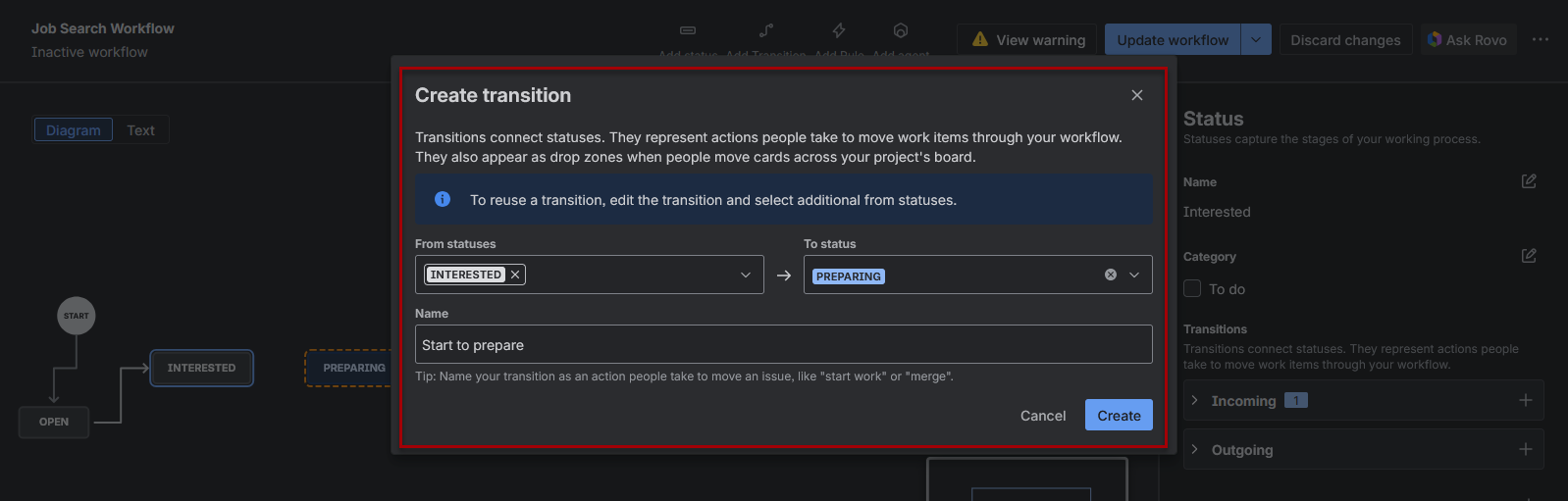Select the PREPARING status node

350,368
